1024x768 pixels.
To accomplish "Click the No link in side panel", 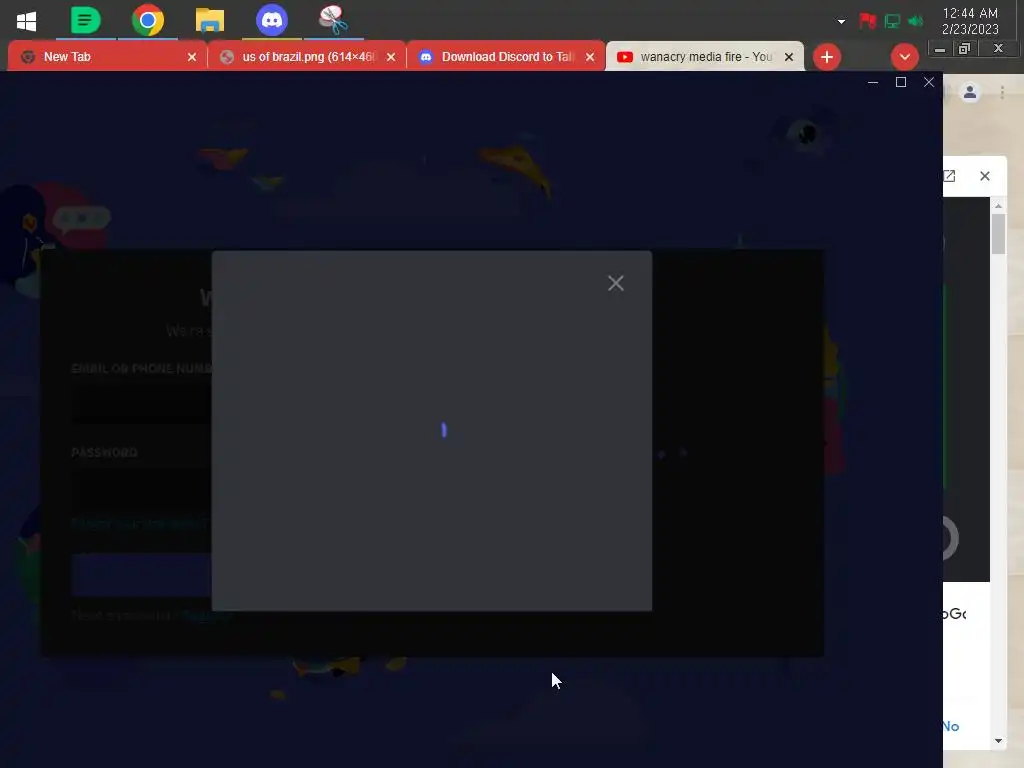I will coord(950,726).
